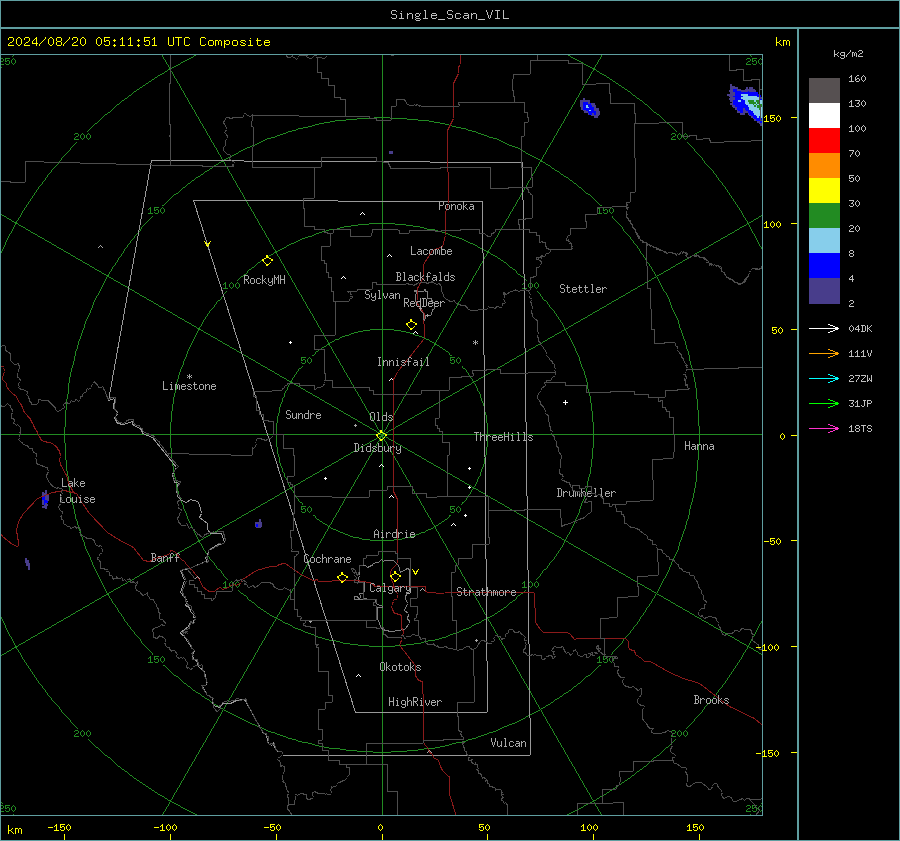Image resolution: width=900 pixels, height=841 pixels.
Task: Click the magenta 18TS arrow legend icon
Action: coord(824,428)
